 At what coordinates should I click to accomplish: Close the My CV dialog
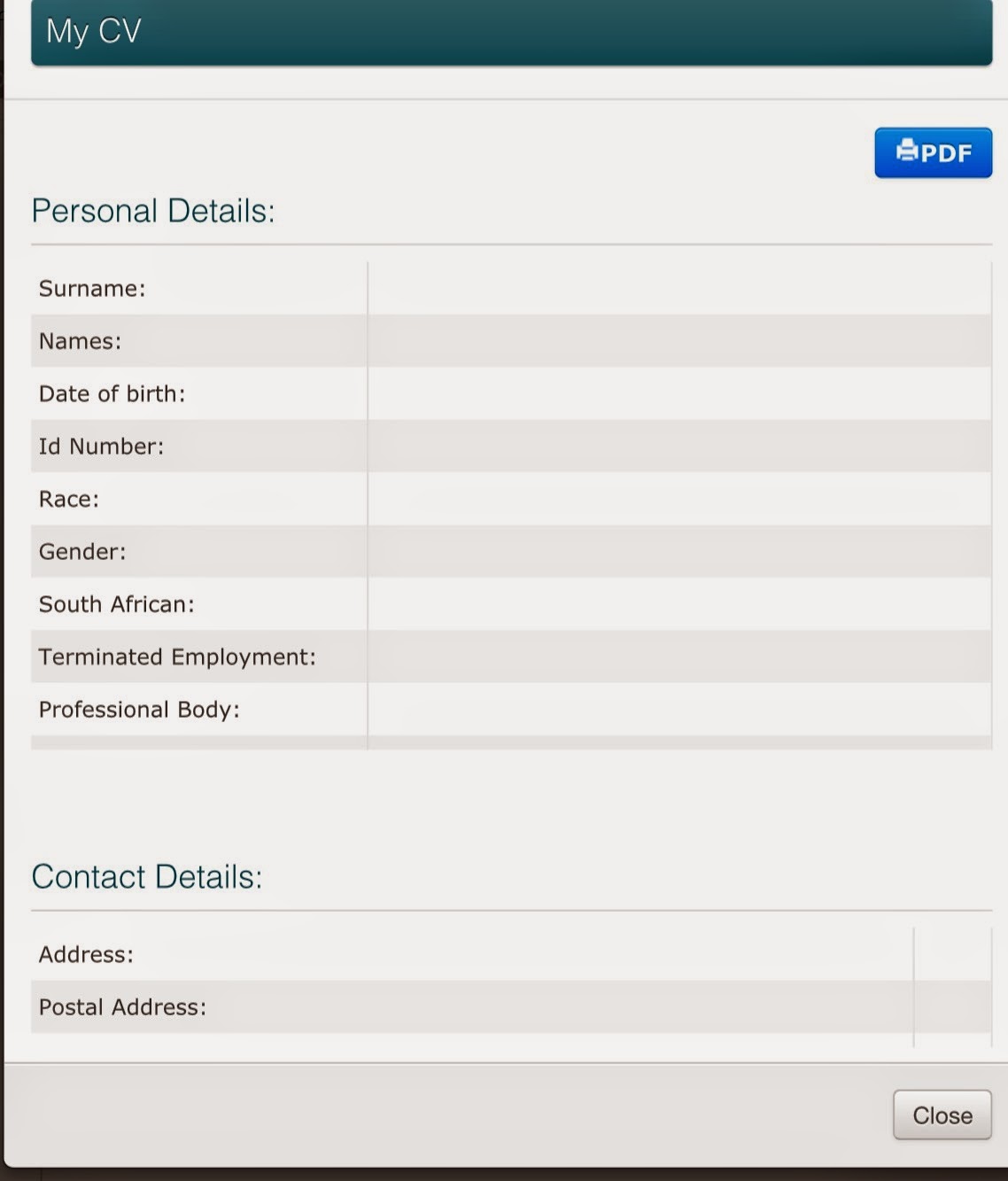click(942, 1115)
